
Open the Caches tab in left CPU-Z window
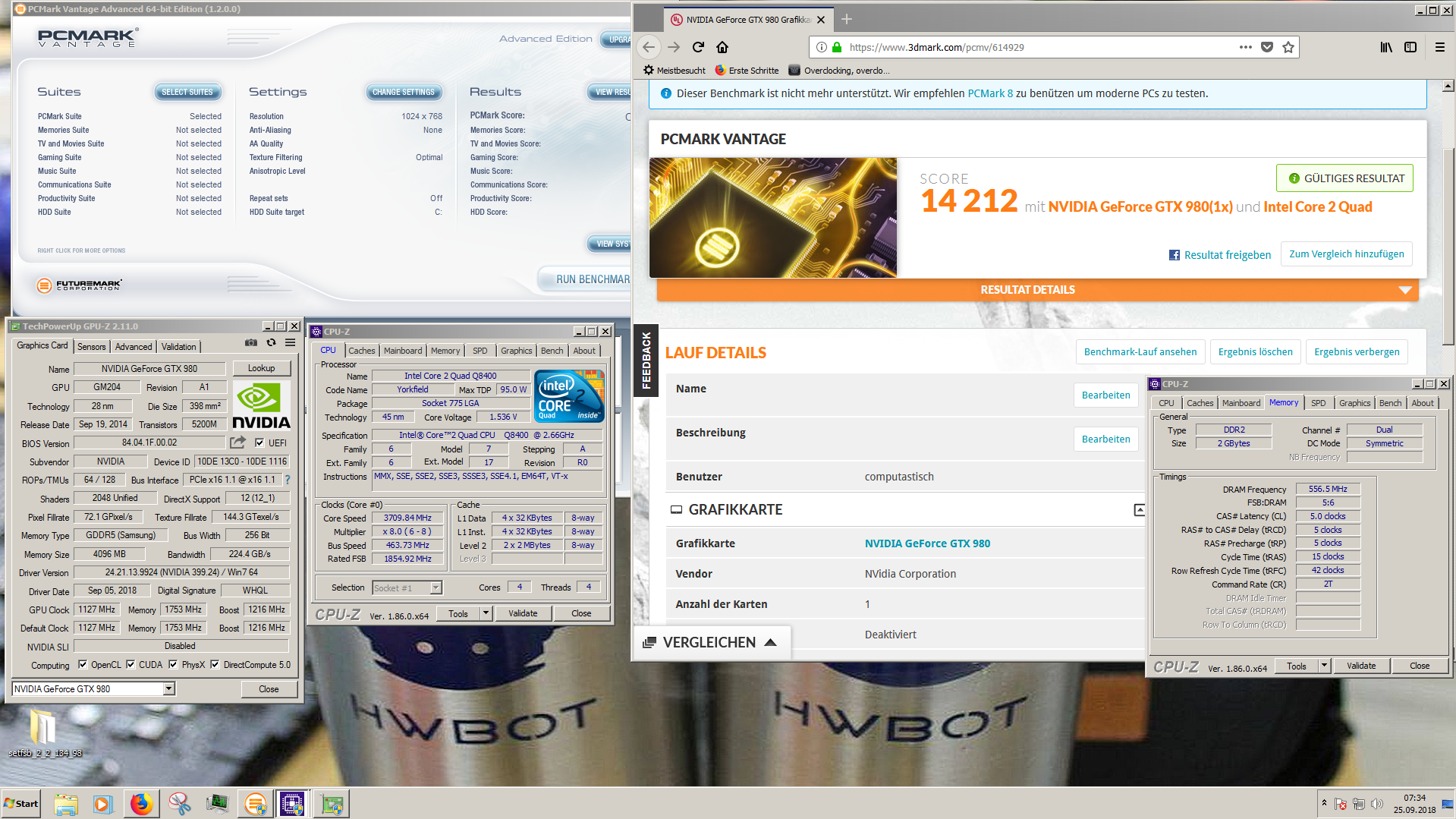point(362,351)
